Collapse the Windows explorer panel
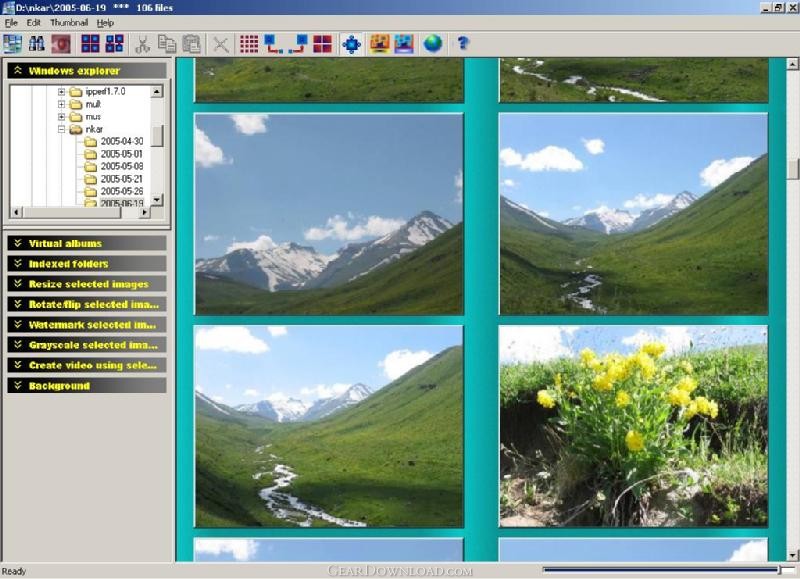 pyautogui.click(x=87, y=70)
